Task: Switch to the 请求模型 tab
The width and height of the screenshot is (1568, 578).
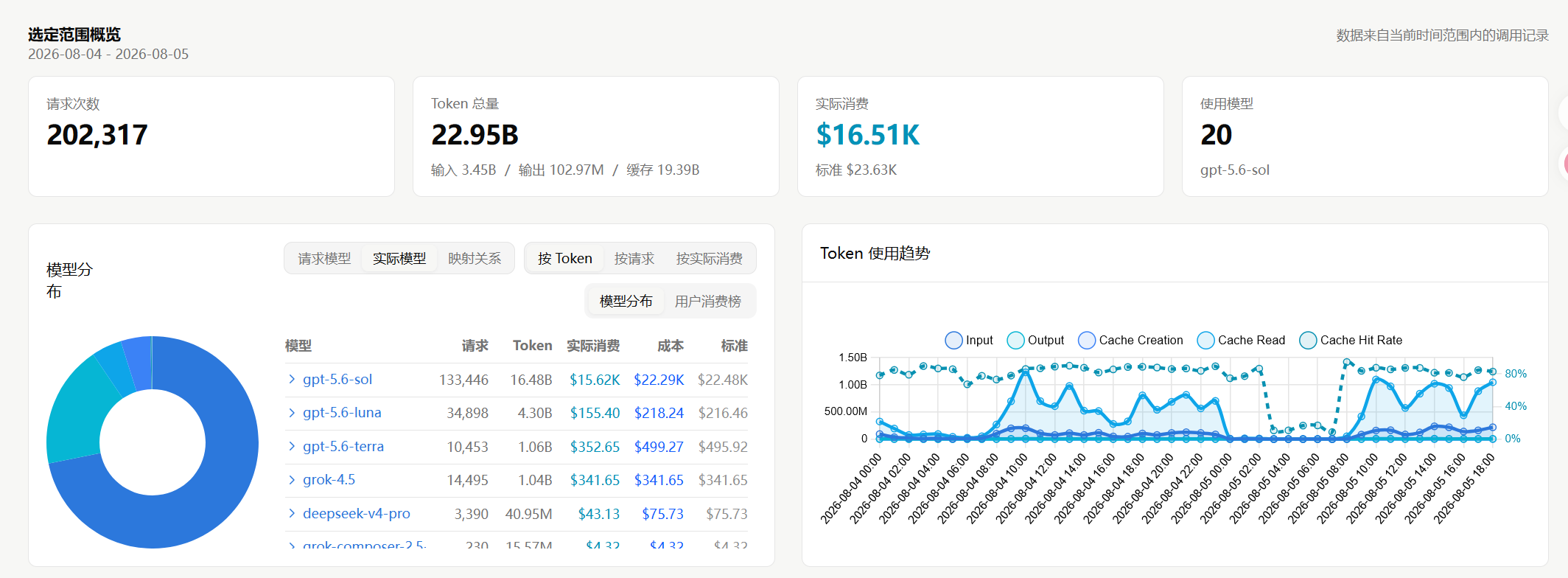Action: pos(324,259)
